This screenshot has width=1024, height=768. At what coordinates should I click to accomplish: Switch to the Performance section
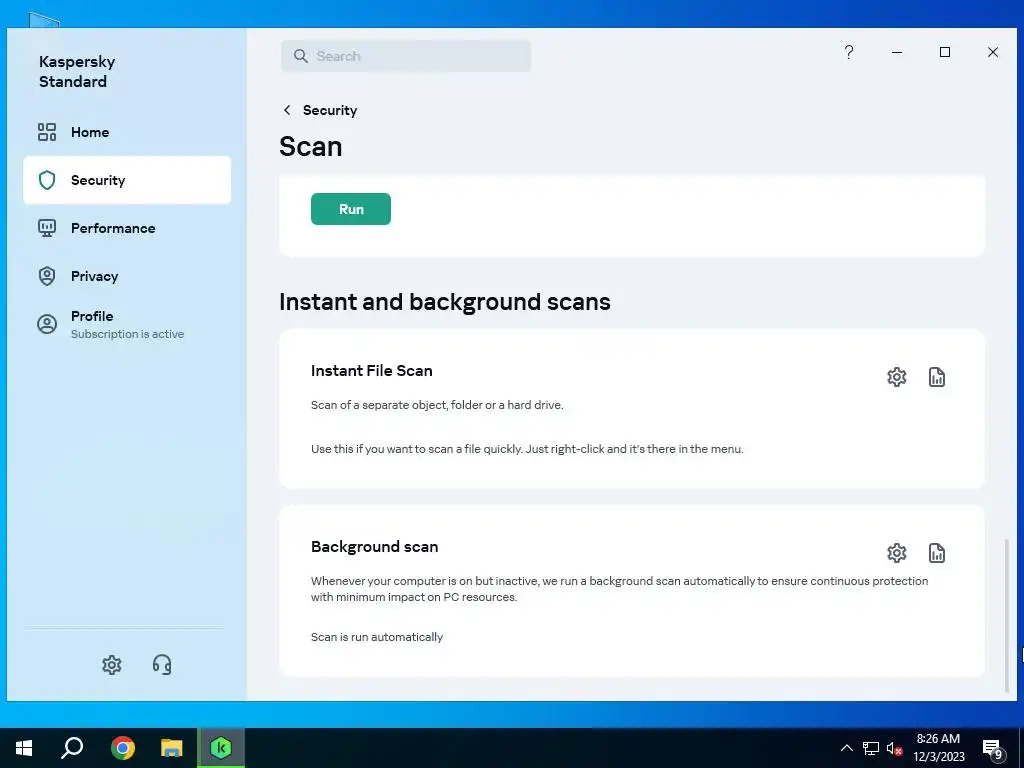click(127, 228)
